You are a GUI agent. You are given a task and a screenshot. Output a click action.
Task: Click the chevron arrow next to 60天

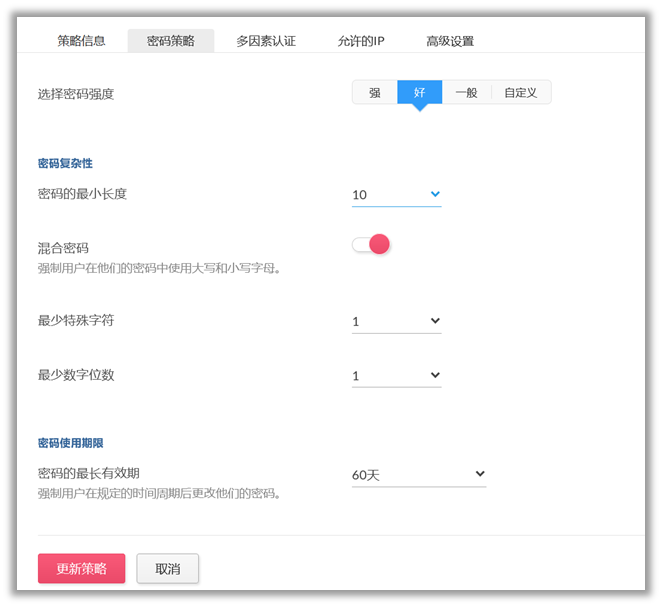coord(480,474)
